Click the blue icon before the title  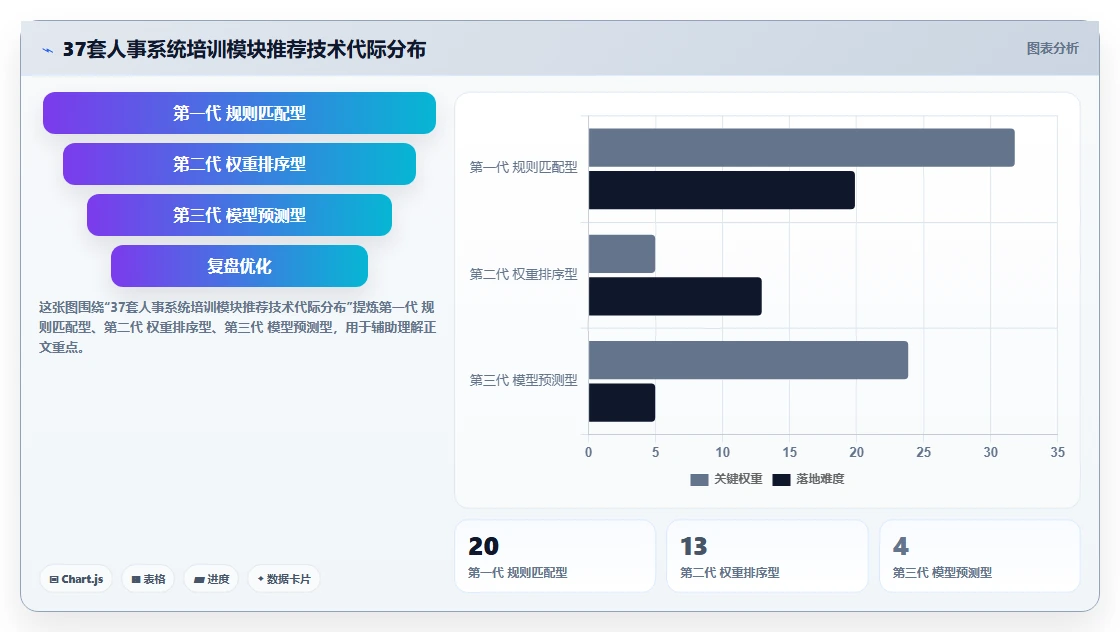point(47,50)
